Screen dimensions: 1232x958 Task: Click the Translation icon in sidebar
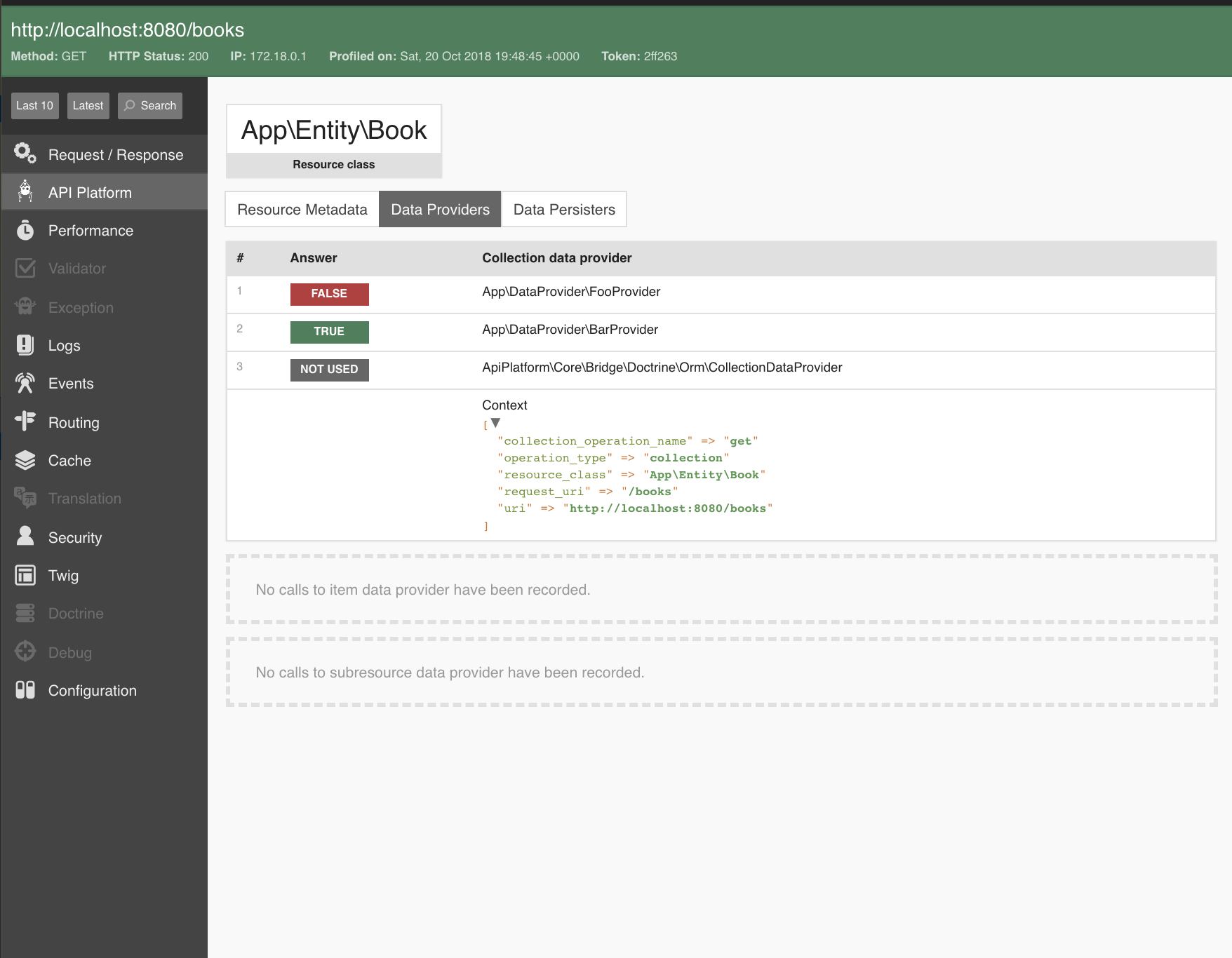coord(25,498)
